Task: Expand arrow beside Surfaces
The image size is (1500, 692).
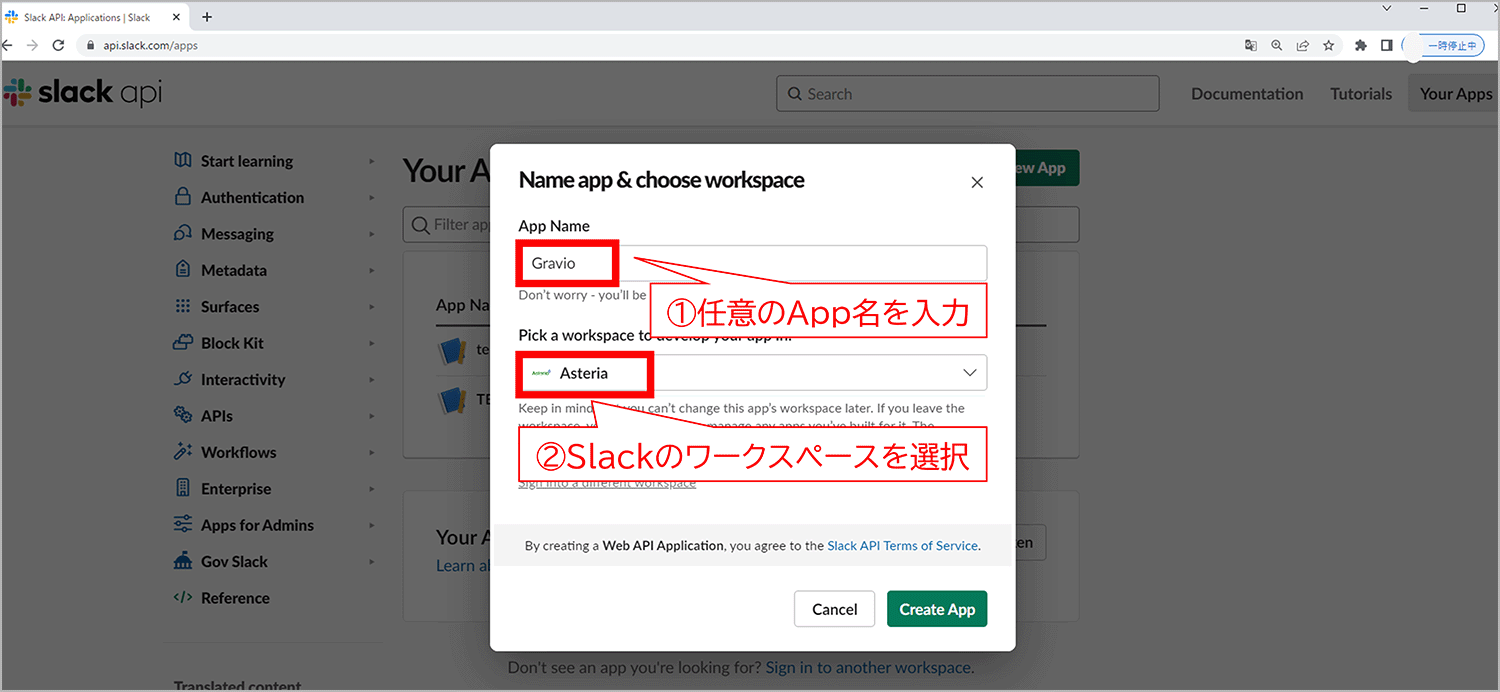Action: pyautogui.click(x=371, y=307)
